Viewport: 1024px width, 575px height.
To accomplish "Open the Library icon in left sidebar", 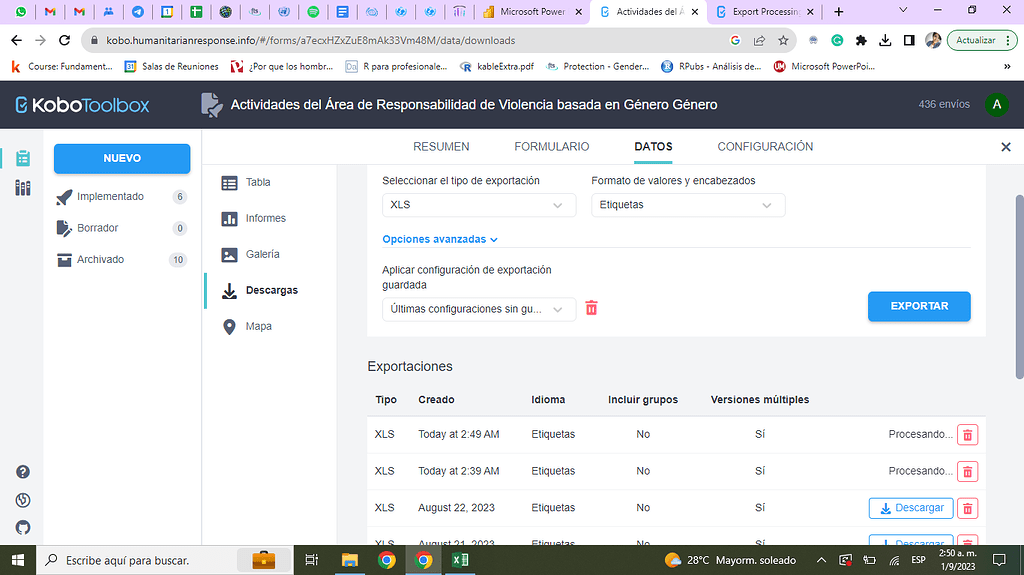I will click(x=22, y=188).
